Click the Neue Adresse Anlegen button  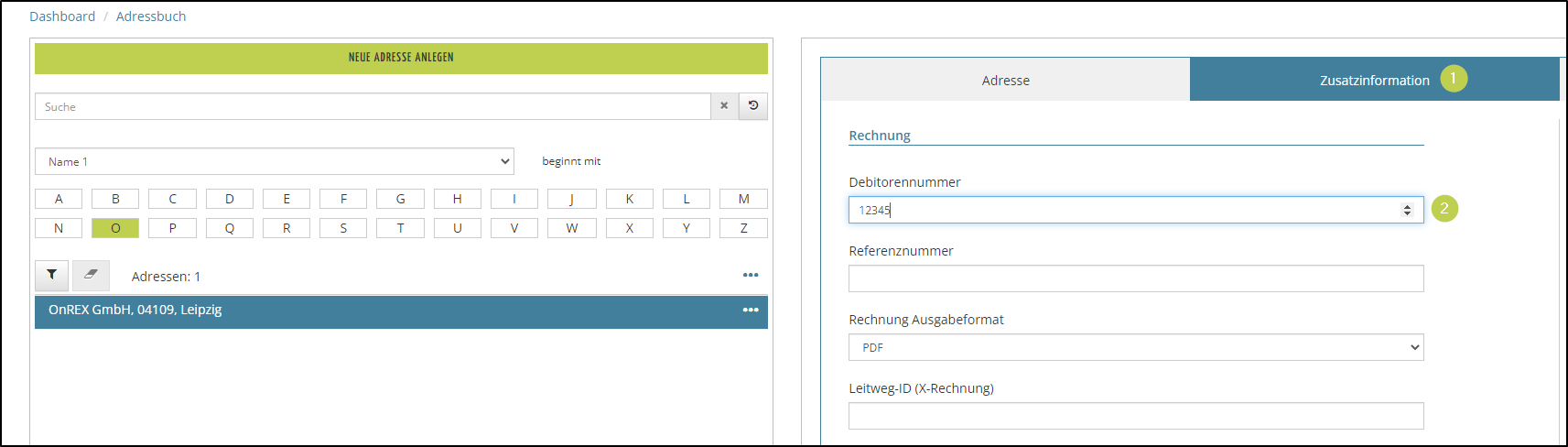(401, 58)
